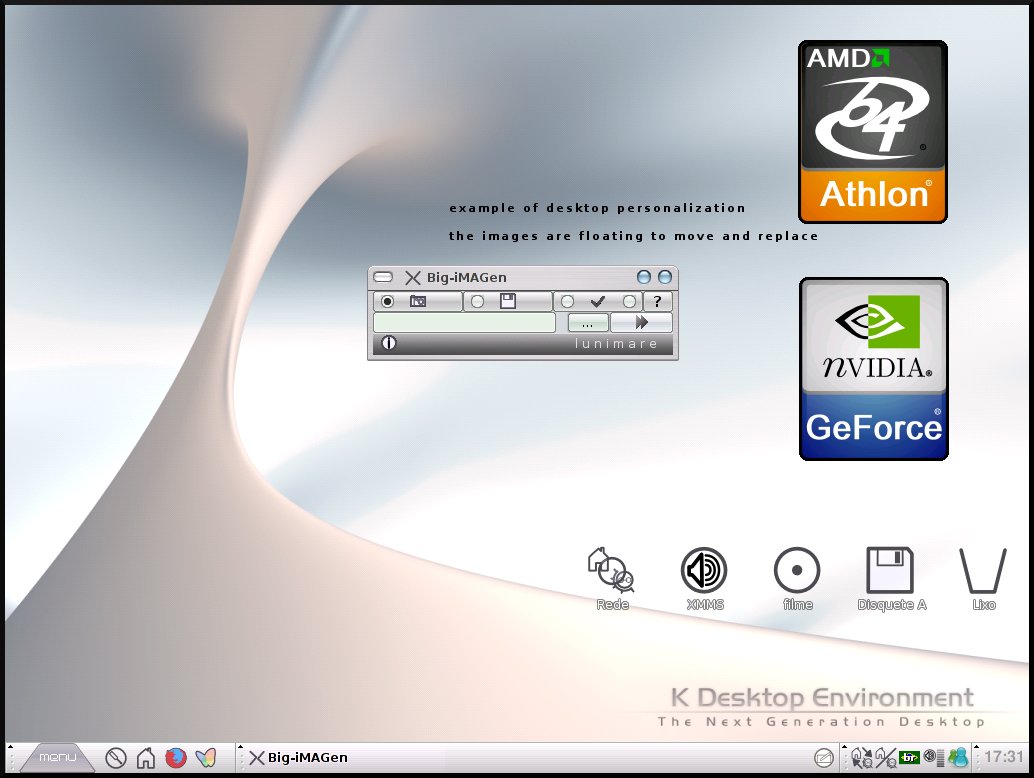
Task: Click the 17:31 clock in the panel
Action: [x=1004, y=757]
